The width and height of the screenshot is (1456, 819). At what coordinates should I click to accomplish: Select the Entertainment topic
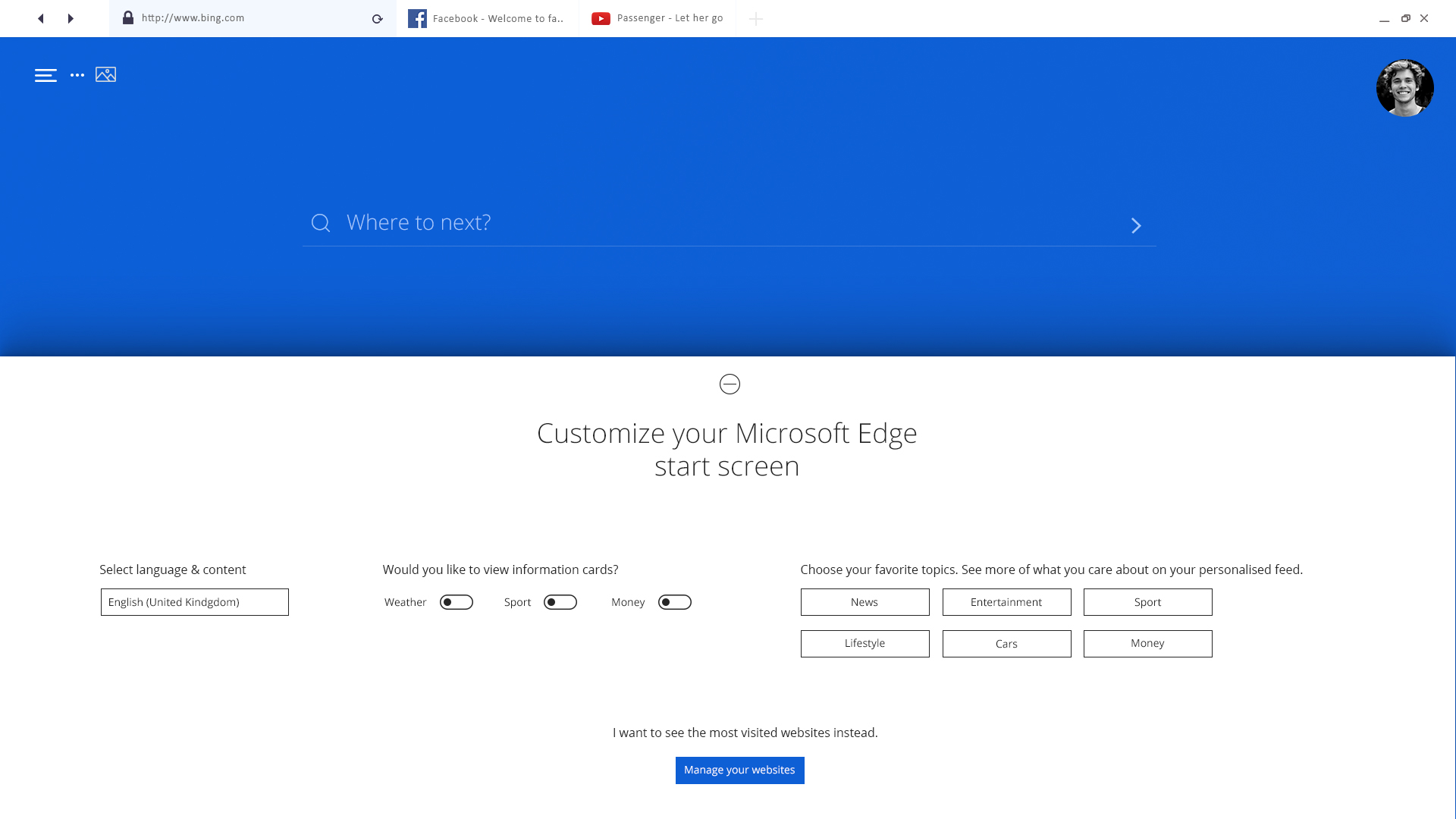tap(1007, 602)
